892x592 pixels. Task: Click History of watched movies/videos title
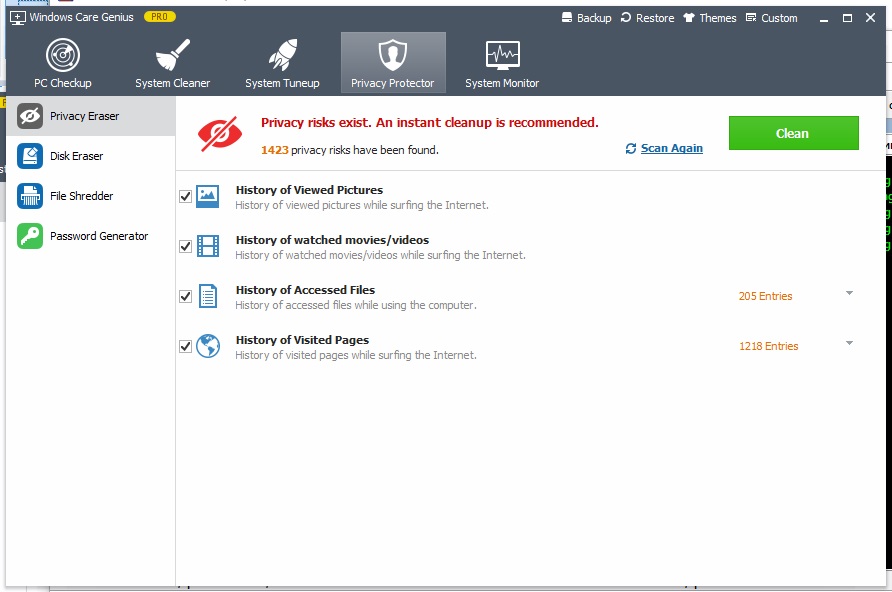[332, 240]
